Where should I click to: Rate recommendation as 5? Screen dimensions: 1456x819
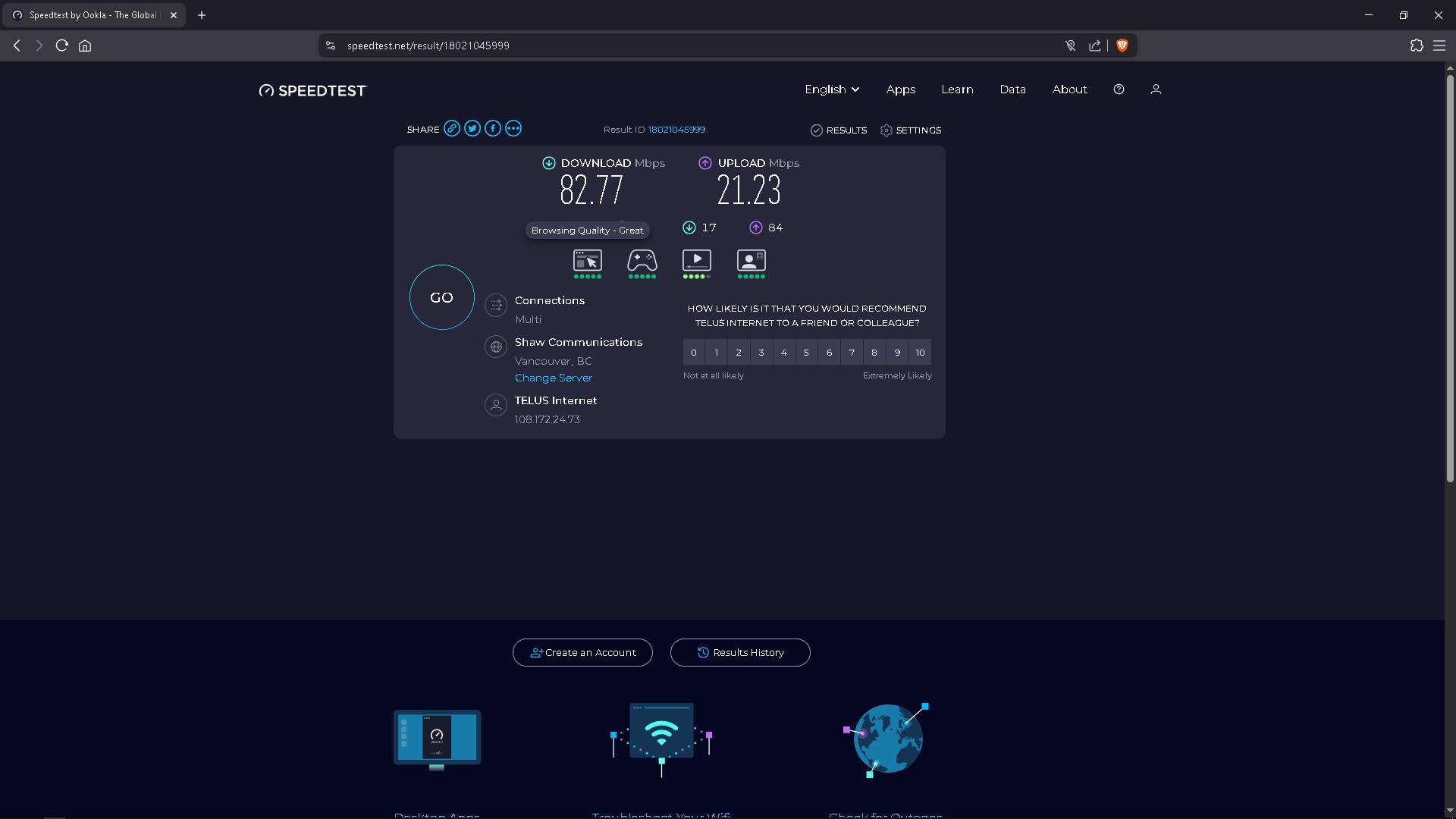click(x=806, y=353)
